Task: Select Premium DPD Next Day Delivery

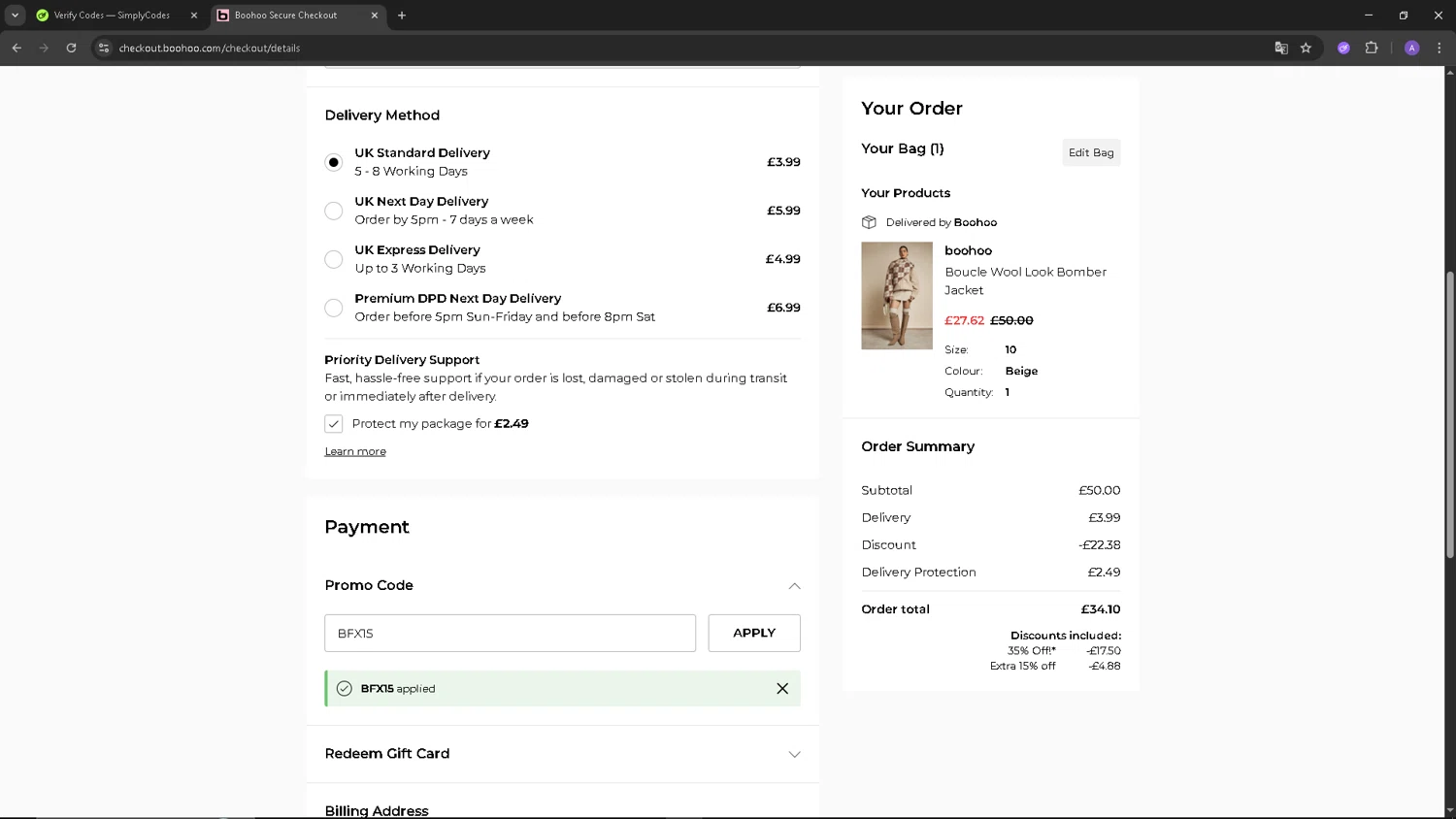Action: [334, 308]
